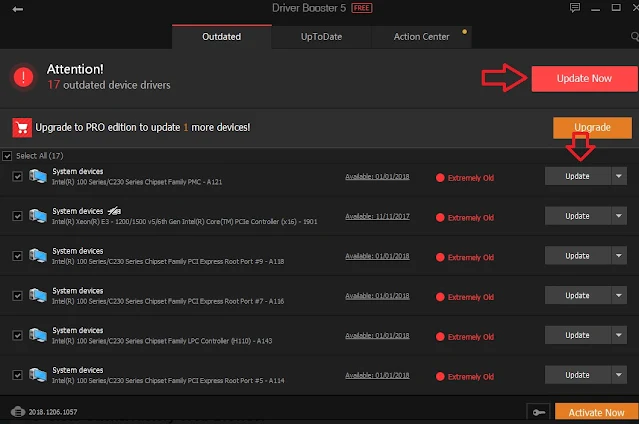Click the device icon for LPC Controller (H110) - A143

pyautogui.click(x=37, y=335)
